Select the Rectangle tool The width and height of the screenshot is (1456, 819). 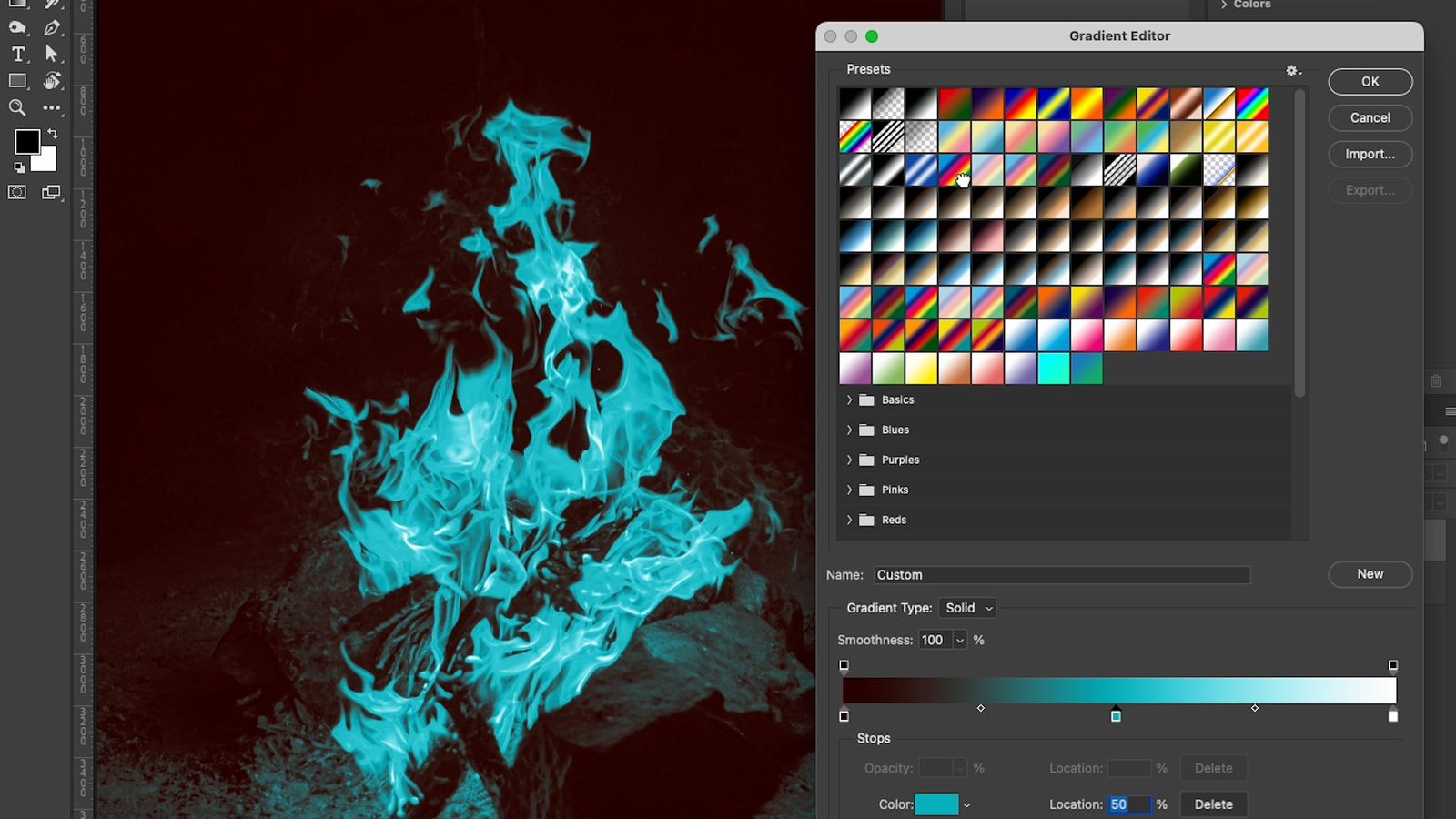[17, 81]
